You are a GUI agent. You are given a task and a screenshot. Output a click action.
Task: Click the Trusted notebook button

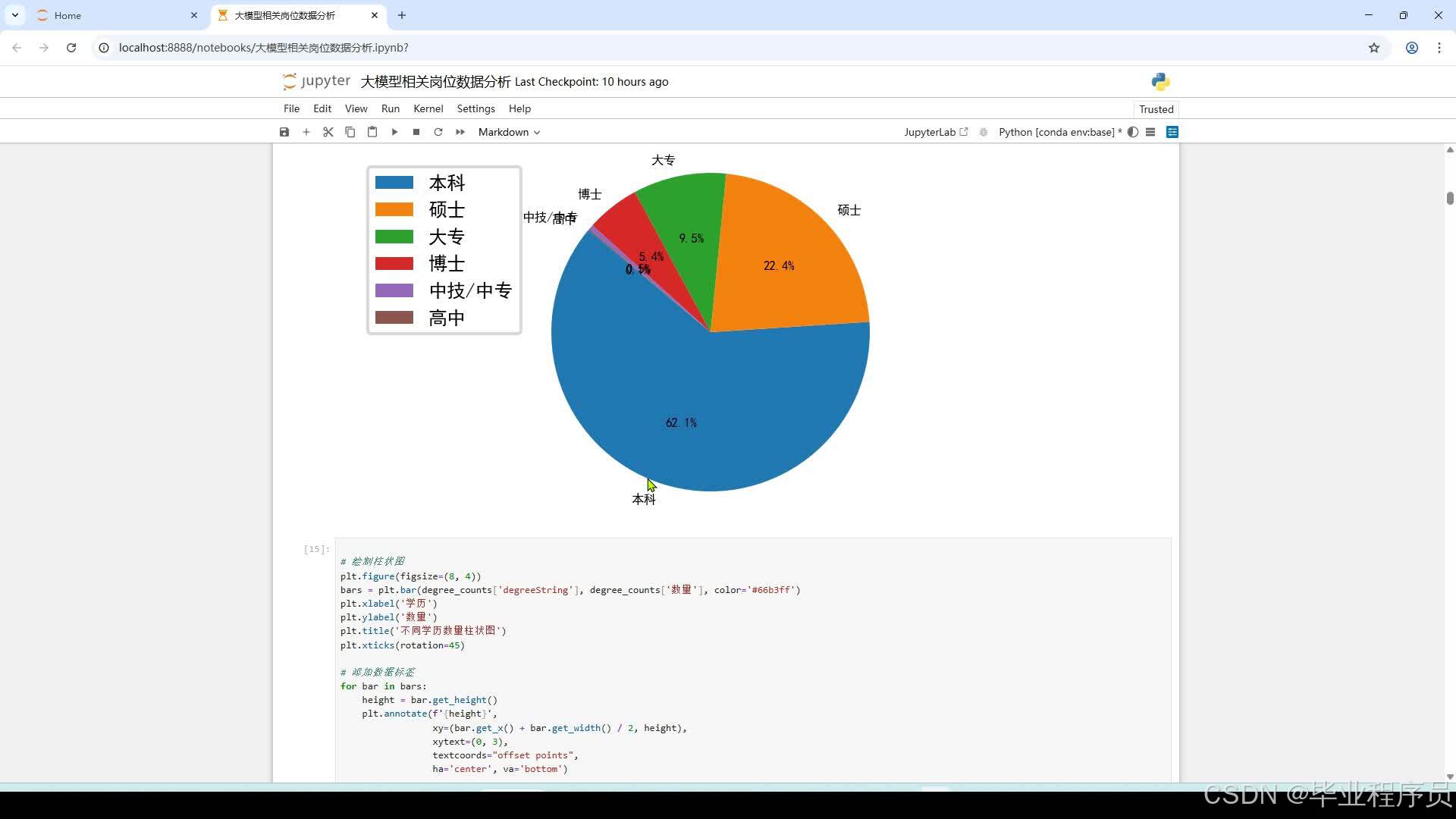(1156, 109)
